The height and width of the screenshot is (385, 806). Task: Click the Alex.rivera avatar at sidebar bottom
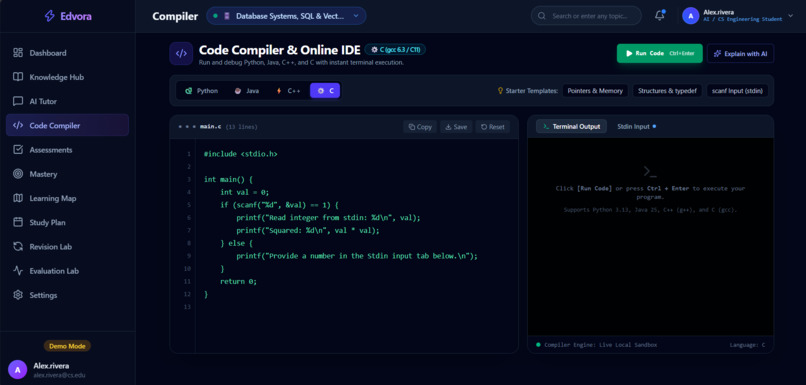coord(17,369)
